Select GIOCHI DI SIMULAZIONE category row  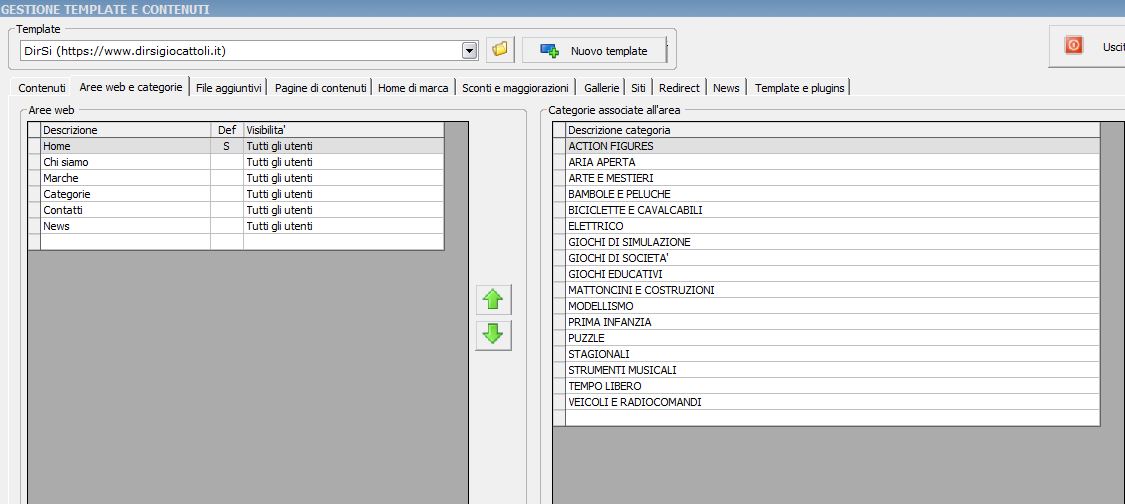click(827, 242)
